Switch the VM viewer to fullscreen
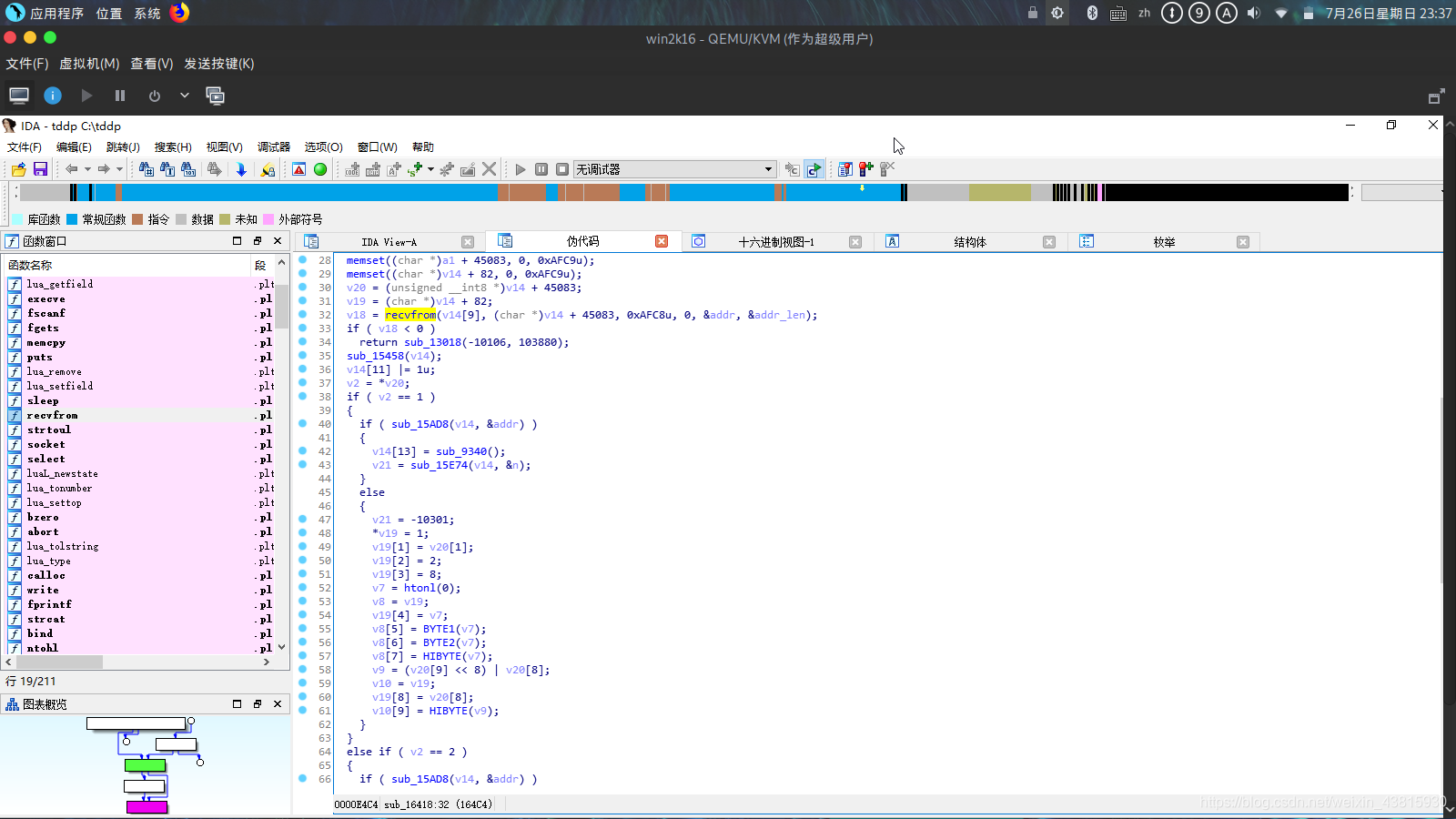The height and width of the screenshot is (819, 1456). (1436, 96)
